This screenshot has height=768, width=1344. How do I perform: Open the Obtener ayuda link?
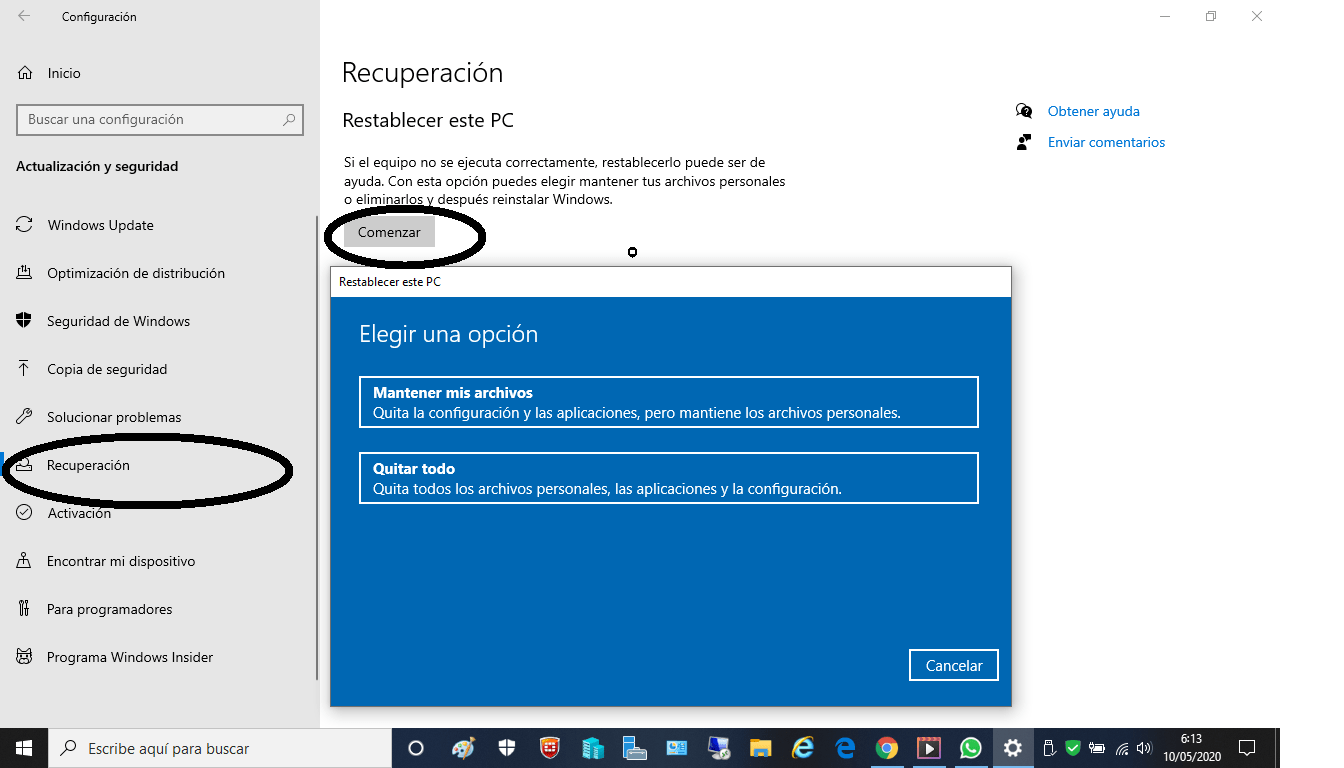coord(1093,111)
